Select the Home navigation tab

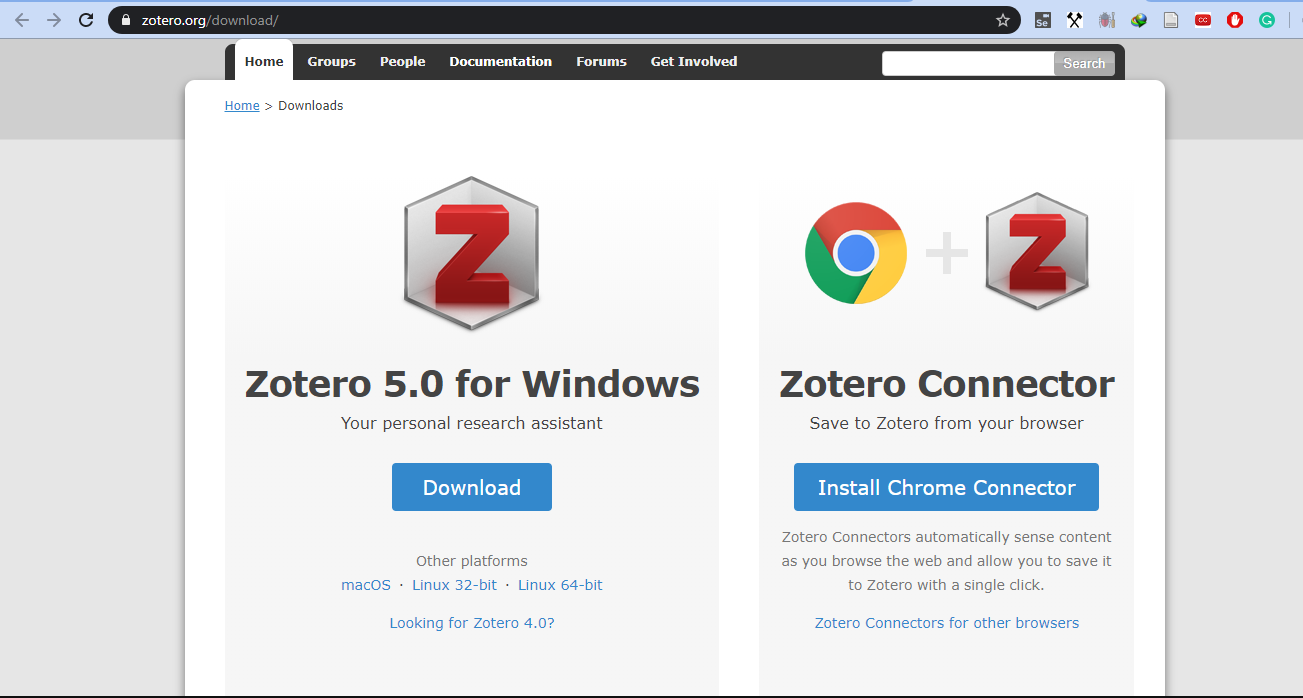click(264, 61)
